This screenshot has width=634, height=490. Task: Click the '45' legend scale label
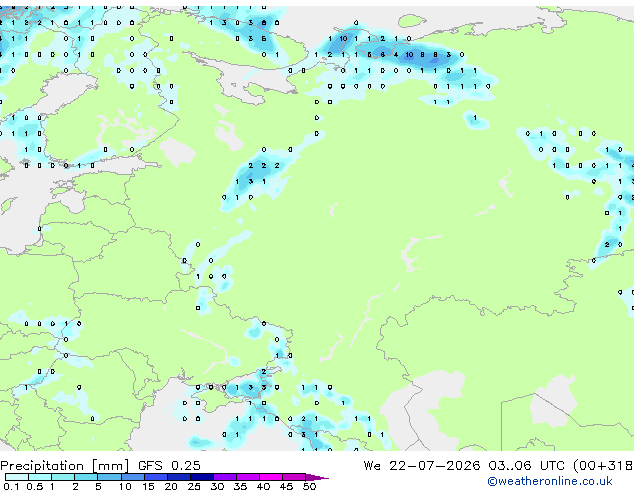(286, 486)
